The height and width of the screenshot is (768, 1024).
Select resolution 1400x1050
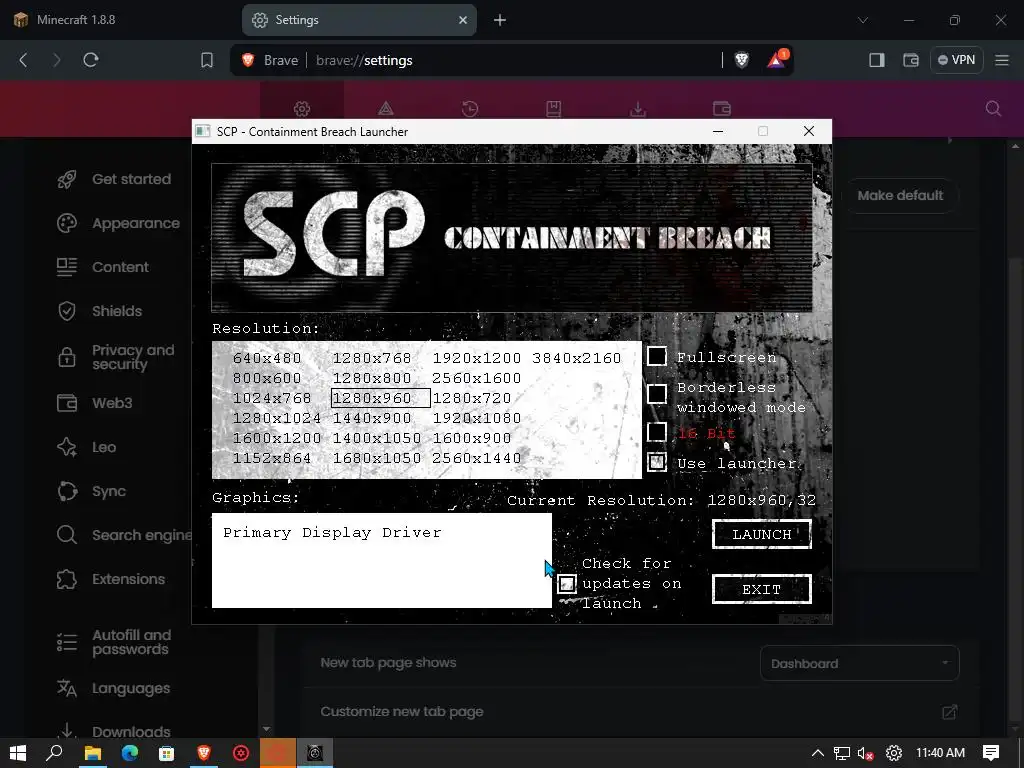pyautogui.click(x=377, y=438)
